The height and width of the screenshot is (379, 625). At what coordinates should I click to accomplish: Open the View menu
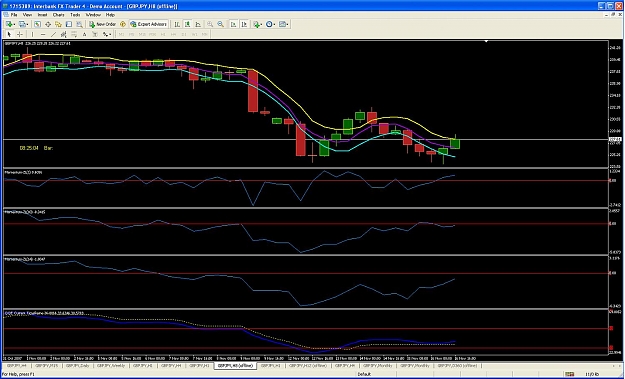click(27, 15)
